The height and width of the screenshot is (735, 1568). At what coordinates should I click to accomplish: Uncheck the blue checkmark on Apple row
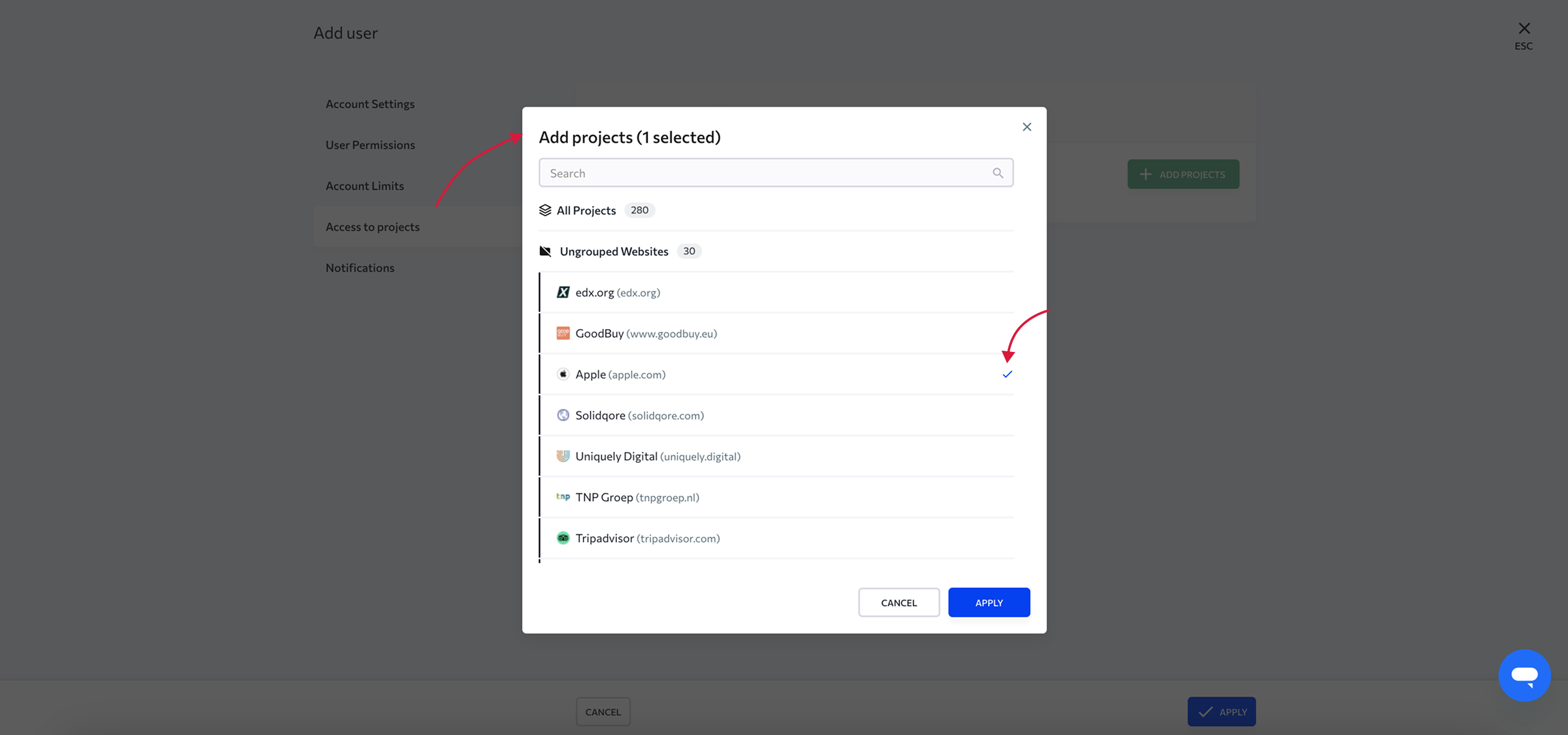click(1007, 374)
